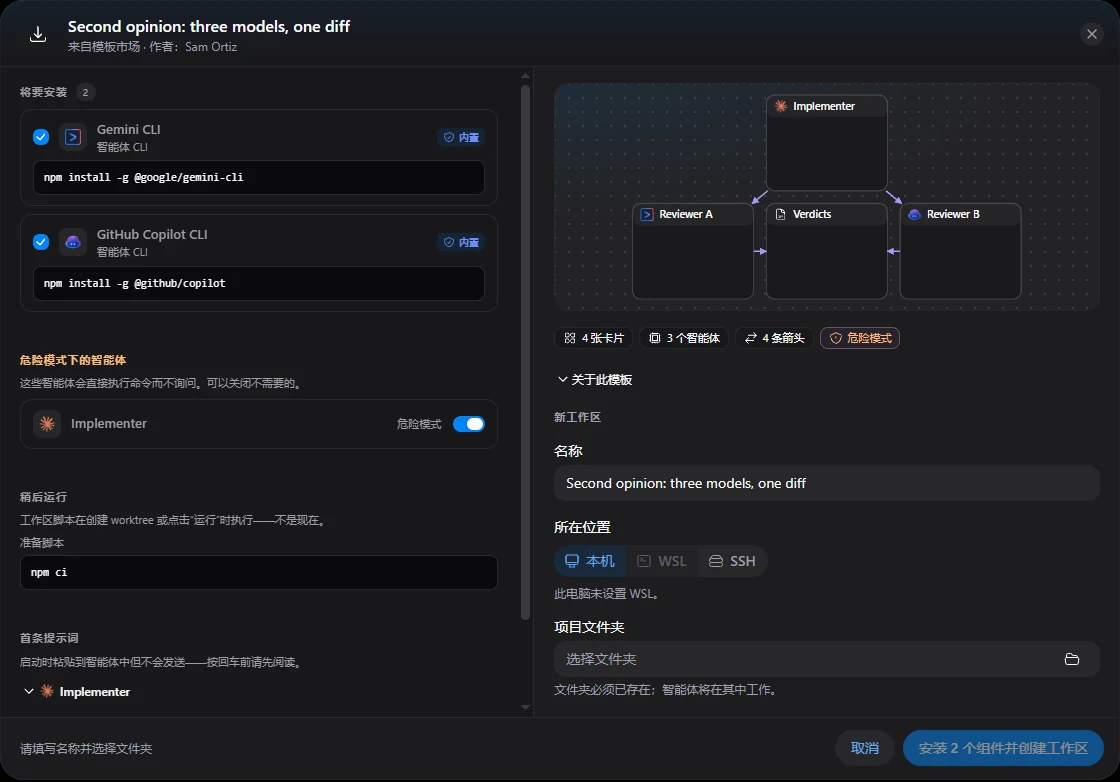Click the GitHub Copilot CLI icon

[73, 242]
